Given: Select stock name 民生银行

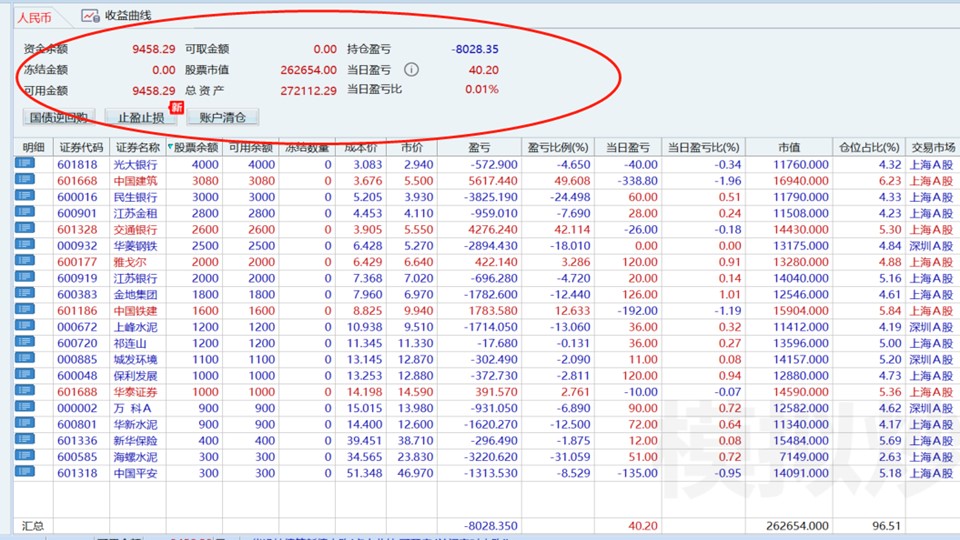Looking at the screenshot, I should click(135, 197).
